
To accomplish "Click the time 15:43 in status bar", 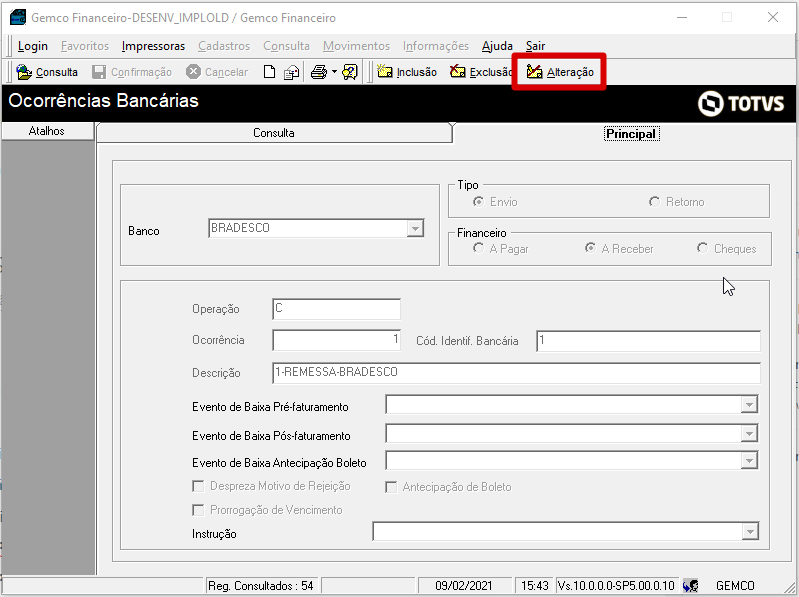I will [535, 586].
